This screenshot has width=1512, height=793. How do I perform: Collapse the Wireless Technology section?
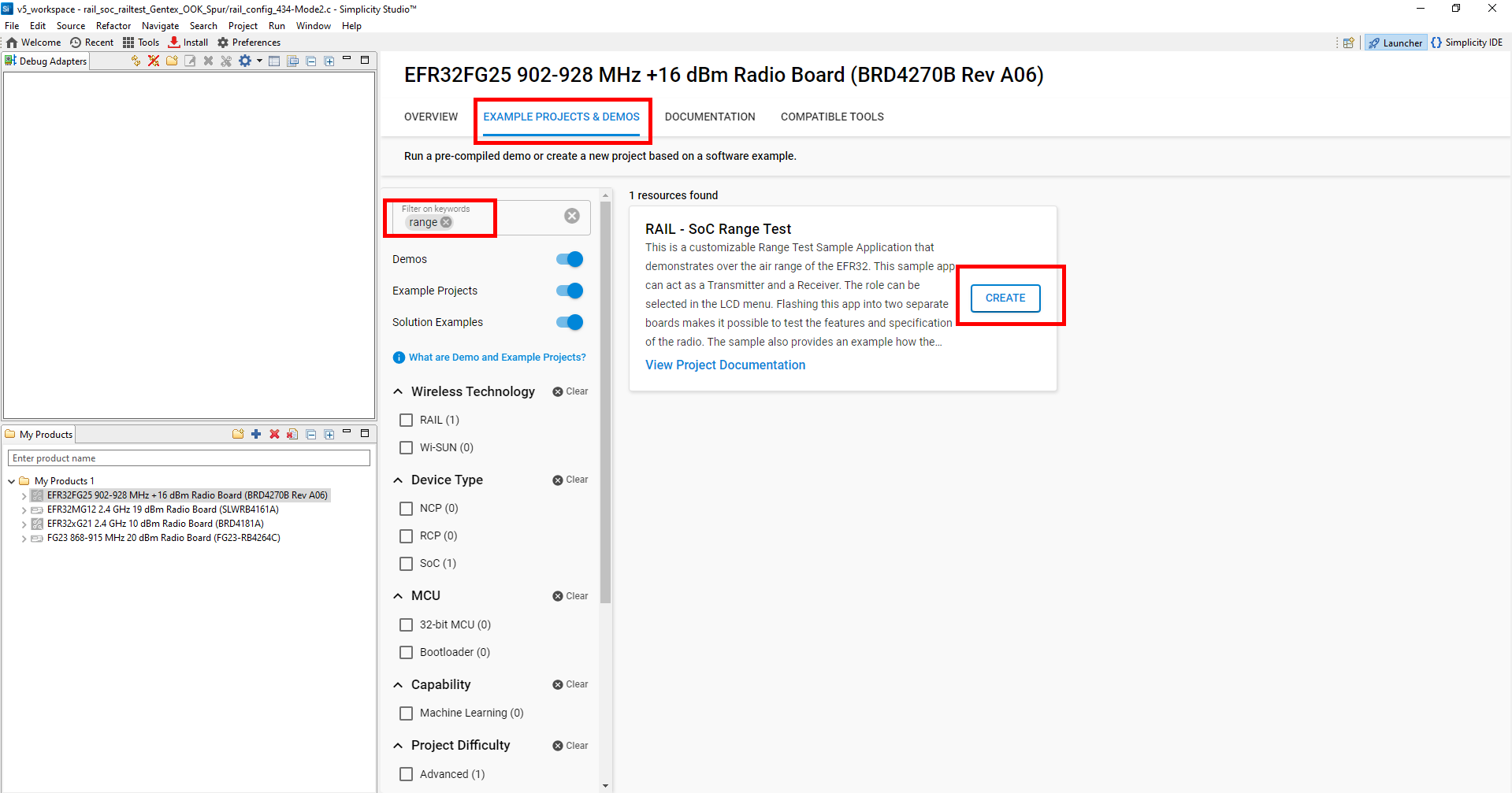pyautogui.click(x=398, y=391)
